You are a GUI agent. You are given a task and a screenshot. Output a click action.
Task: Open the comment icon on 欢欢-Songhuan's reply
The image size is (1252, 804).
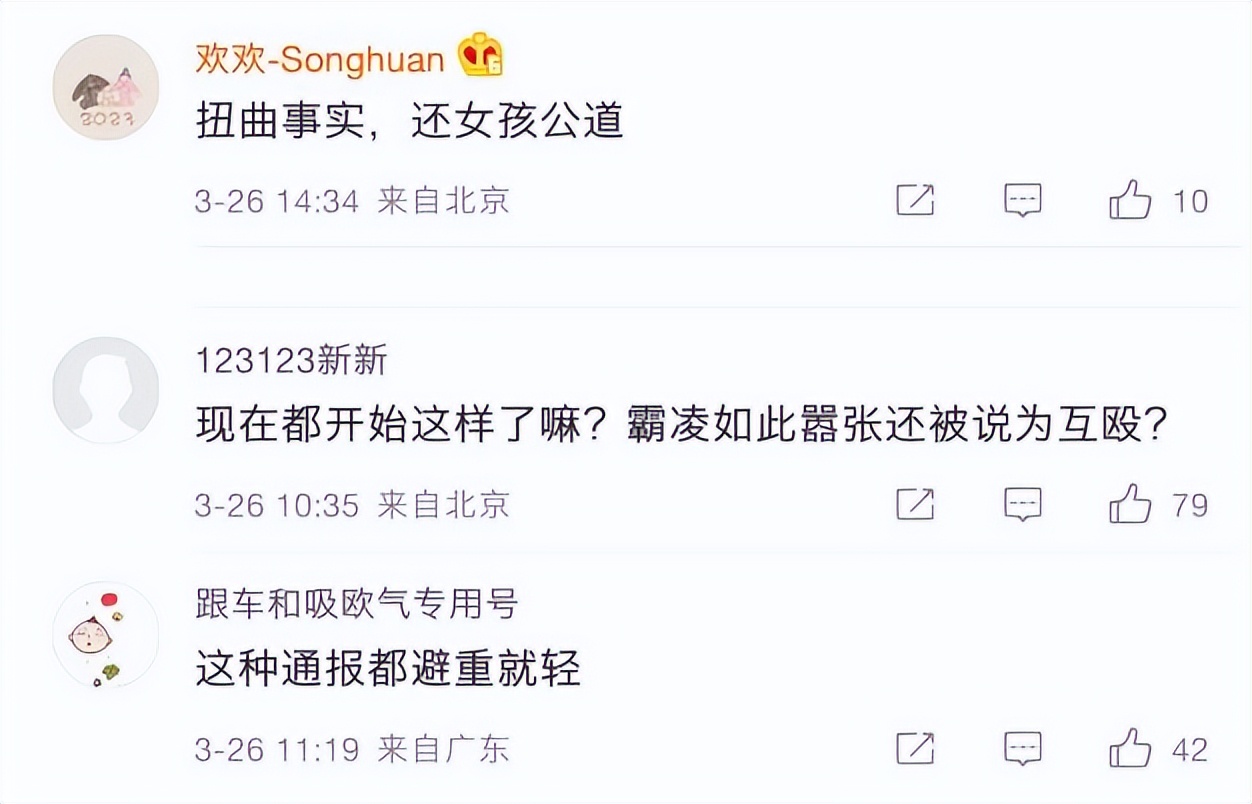point(1022,200)
